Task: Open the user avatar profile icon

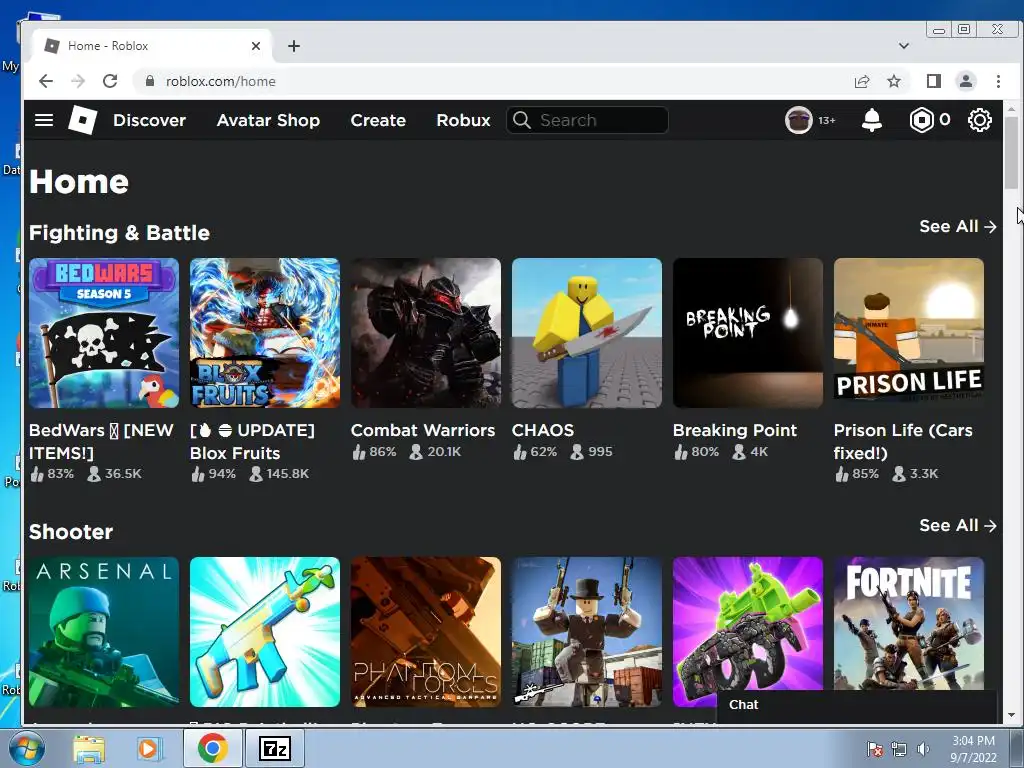Action: click(x=798, y=120)
